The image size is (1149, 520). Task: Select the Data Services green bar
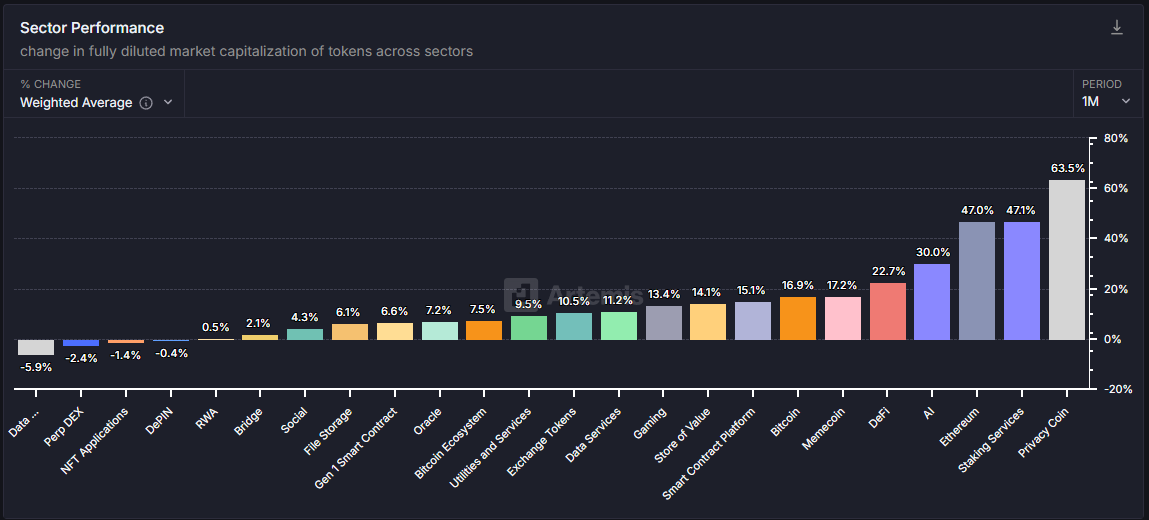click(619, 326)
